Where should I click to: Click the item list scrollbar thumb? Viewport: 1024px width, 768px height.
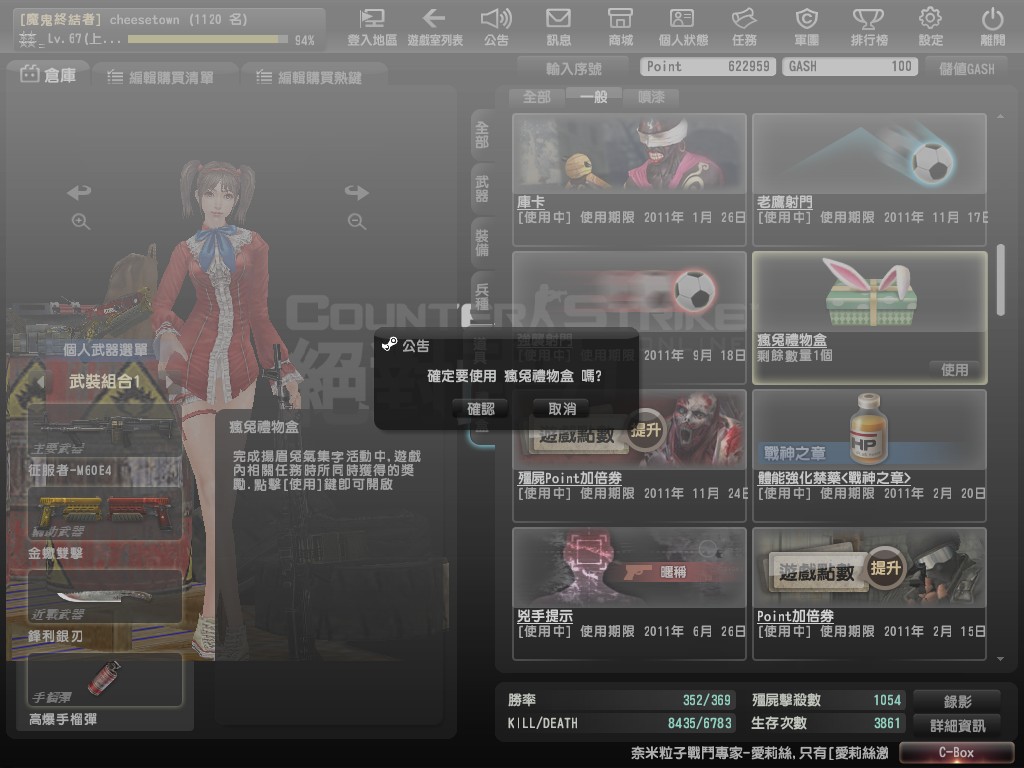click(x=1000, y=280)
